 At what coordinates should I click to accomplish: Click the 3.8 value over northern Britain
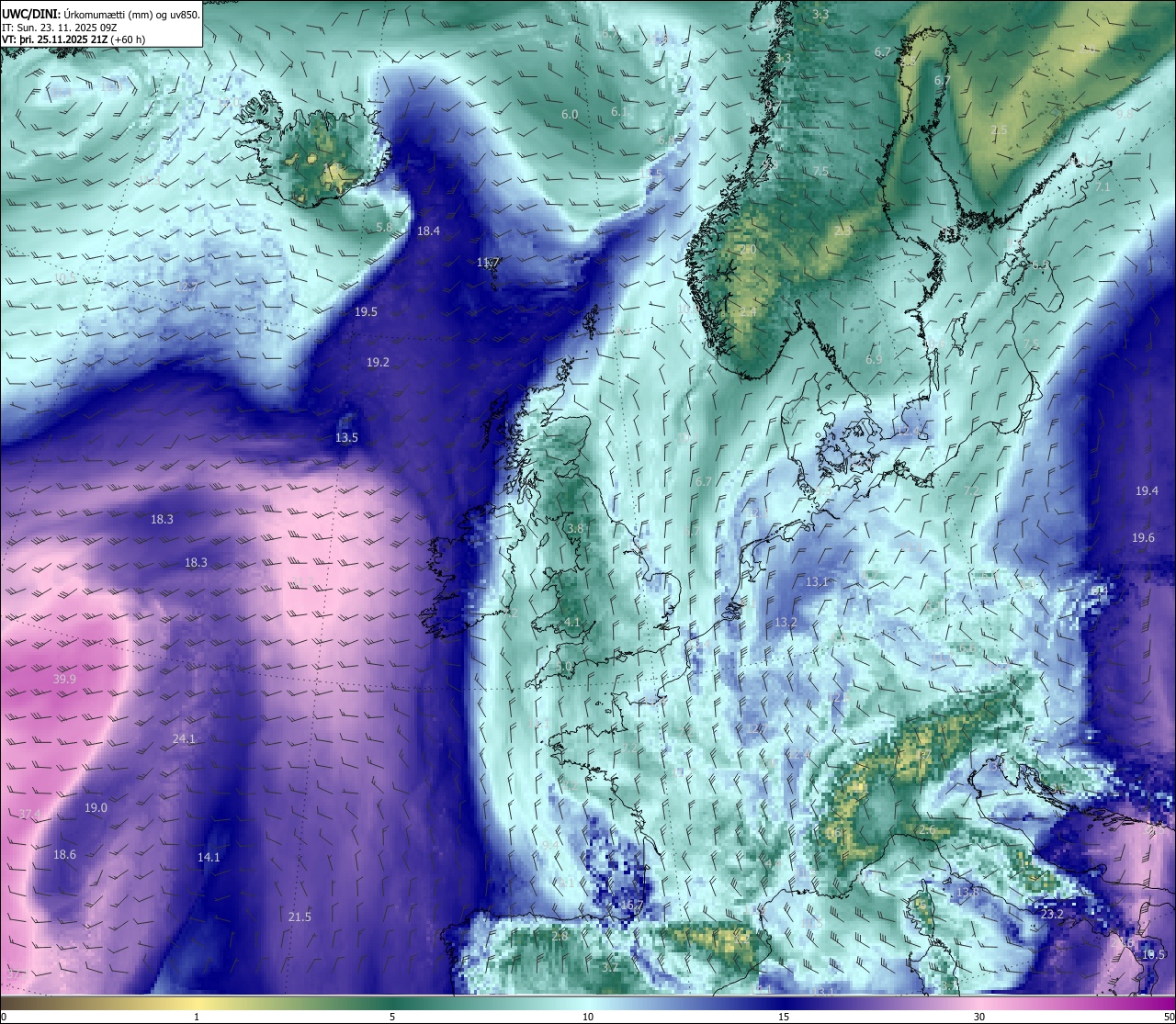coord(575,529)
